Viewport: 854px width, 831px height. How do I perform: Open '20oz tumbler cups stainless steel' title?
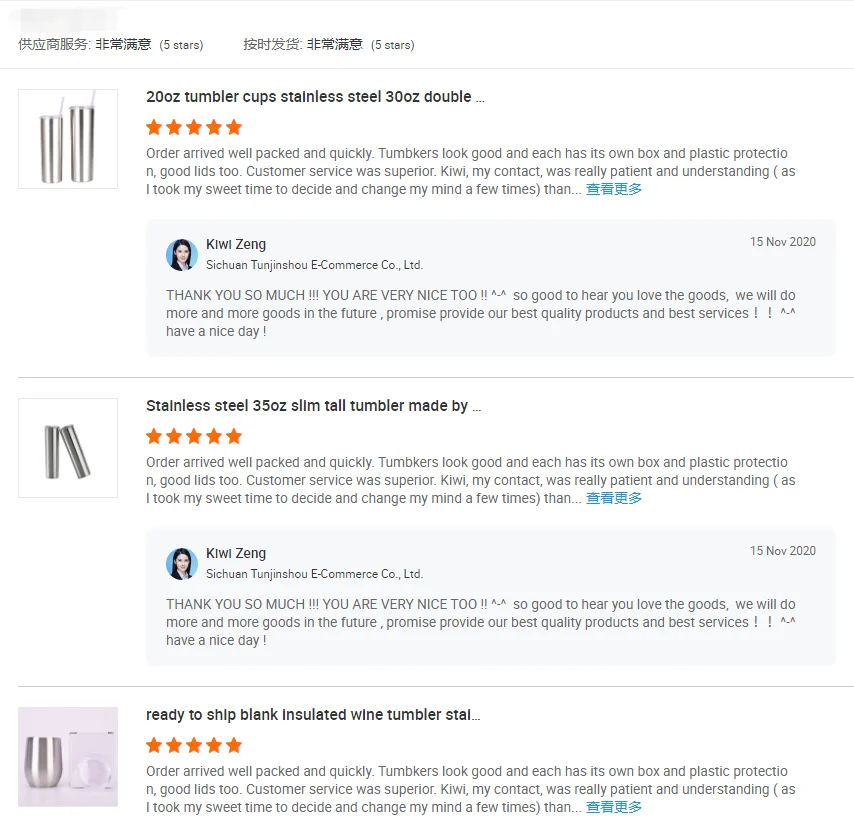(315, 97)
